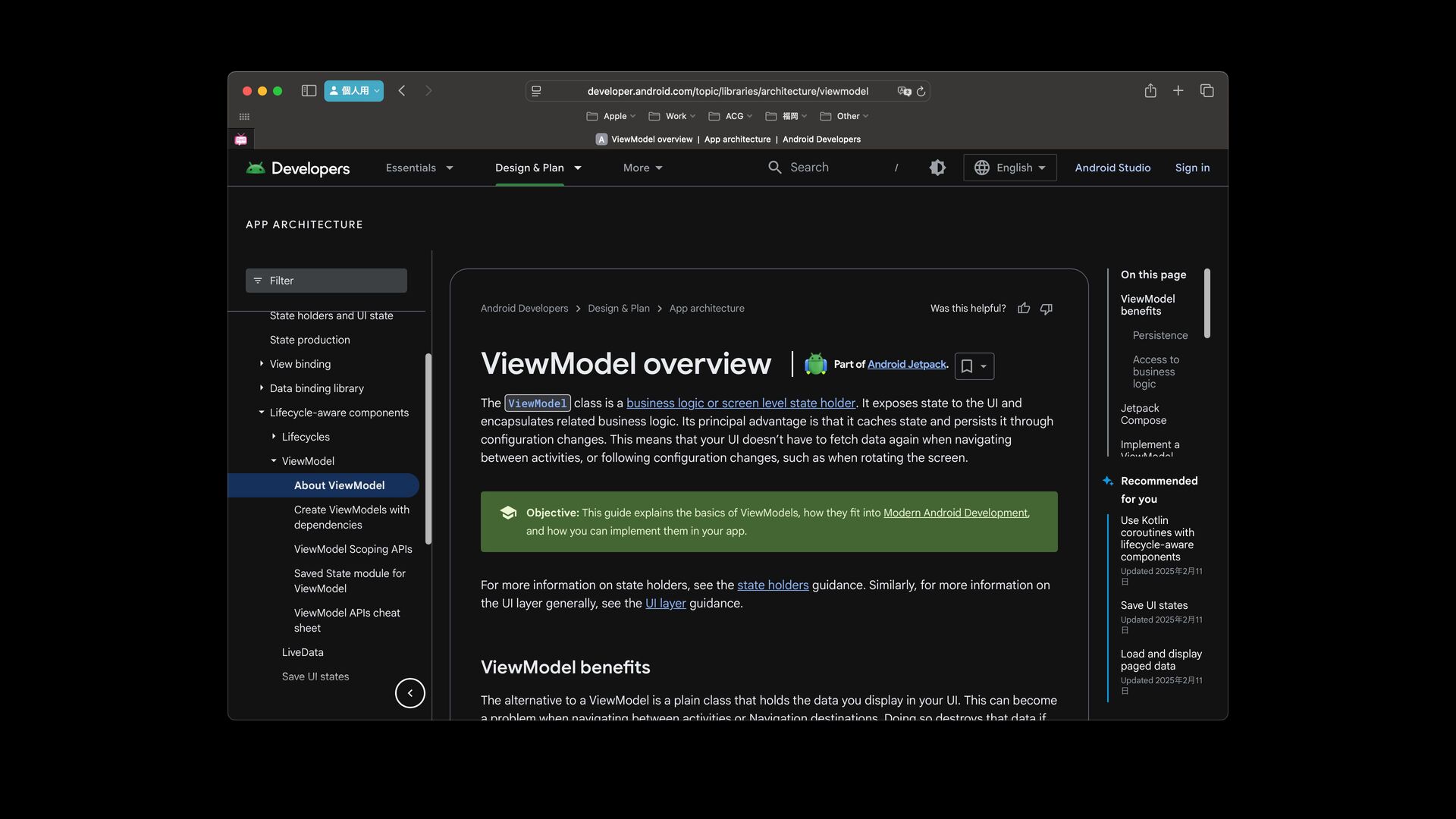
Task: Click the Android Studio link
Action: [1112, 168]
